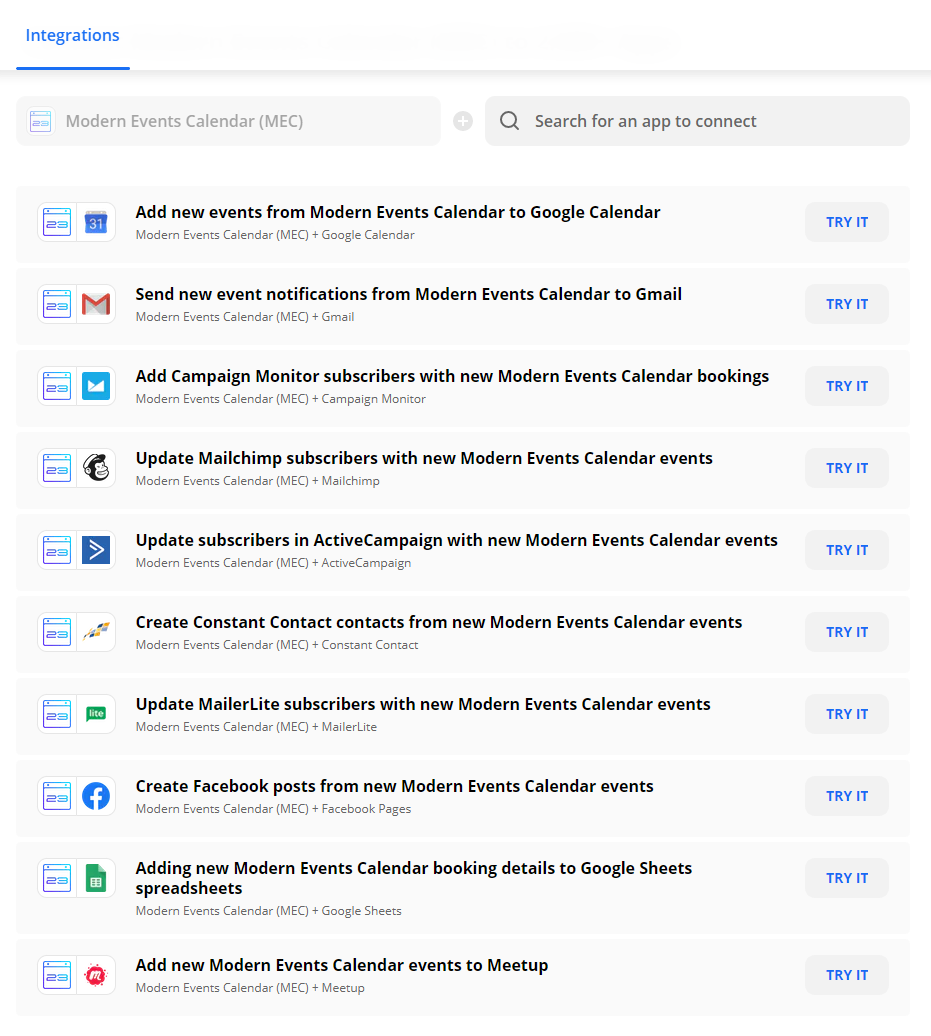Click the Google Sheets icon
The image size is (931, 1036).
96,878
